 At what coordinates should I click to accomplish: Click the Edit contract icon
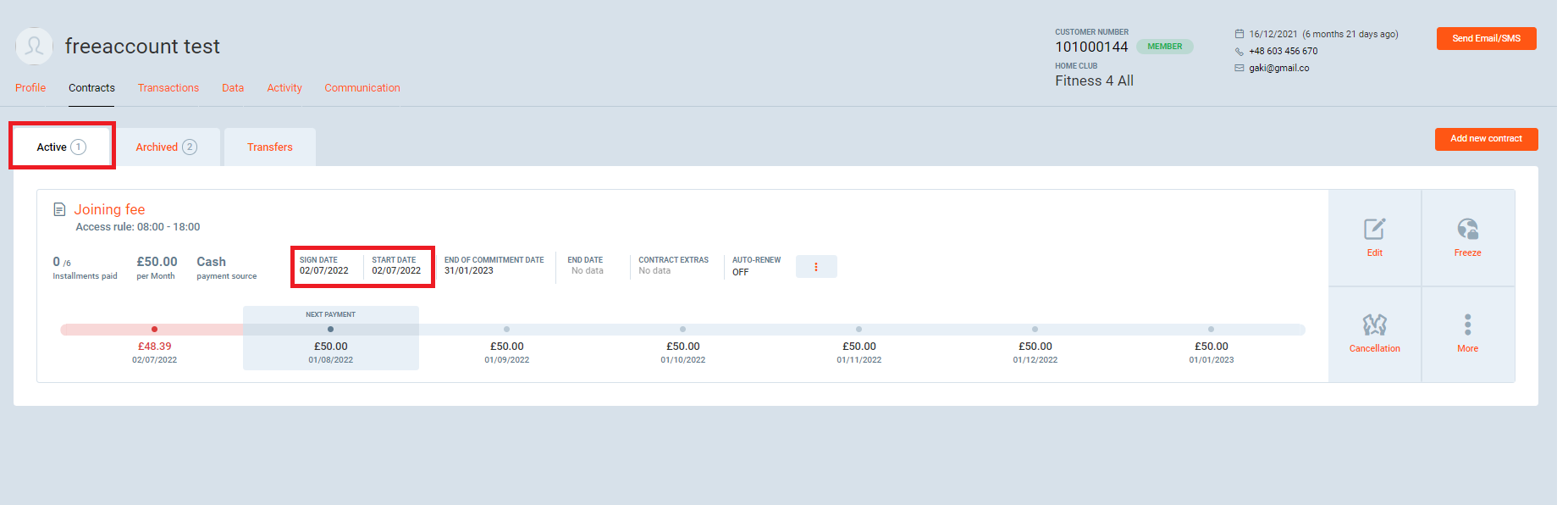pyautogui.click(x=1374, y=230)
